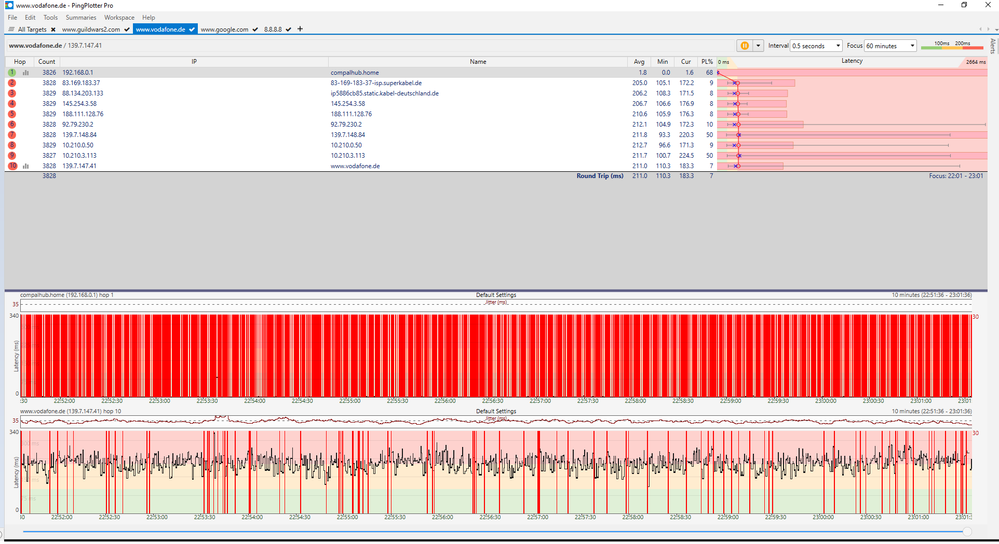This screenshot has width=999, height=544.
Task: Switch to the www.google.com tab
Action: 224,30
